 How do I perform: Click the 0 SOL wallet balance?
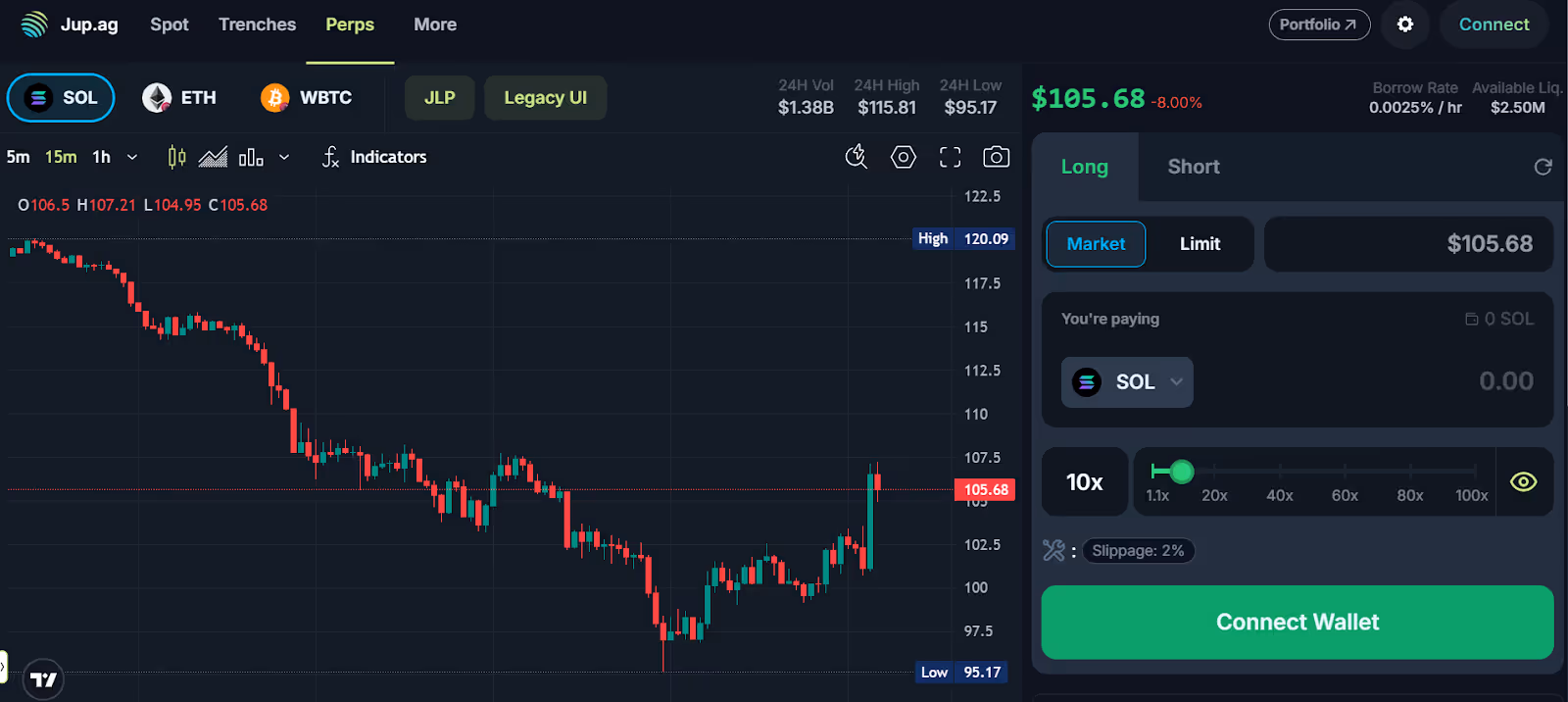pos(1499,319)
